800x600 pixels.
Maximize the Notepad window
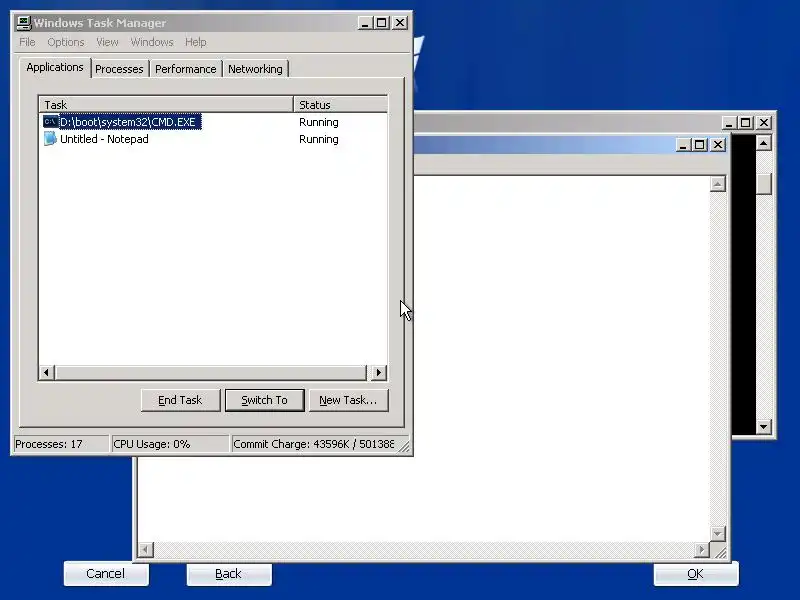coord(699,145)
